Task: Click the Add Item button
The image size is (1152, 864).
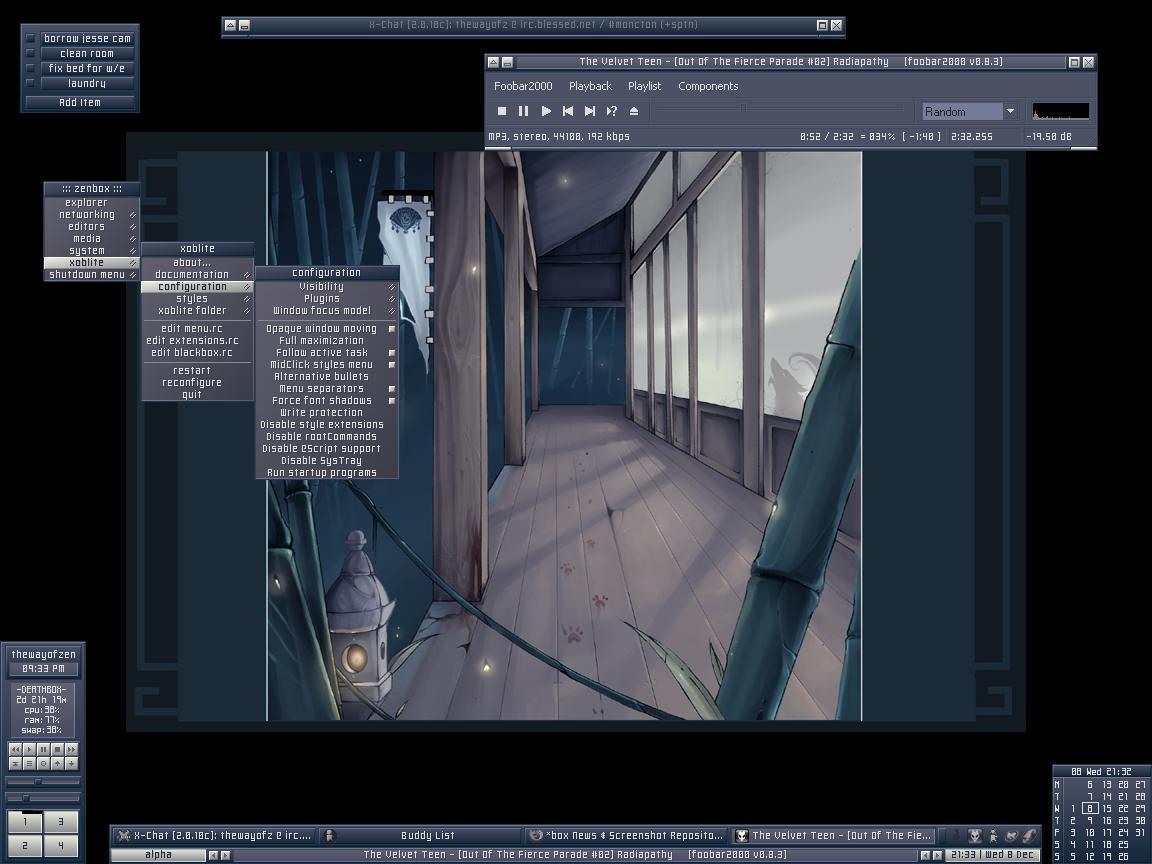Action: pyautogui.click(x=80, y=102)
